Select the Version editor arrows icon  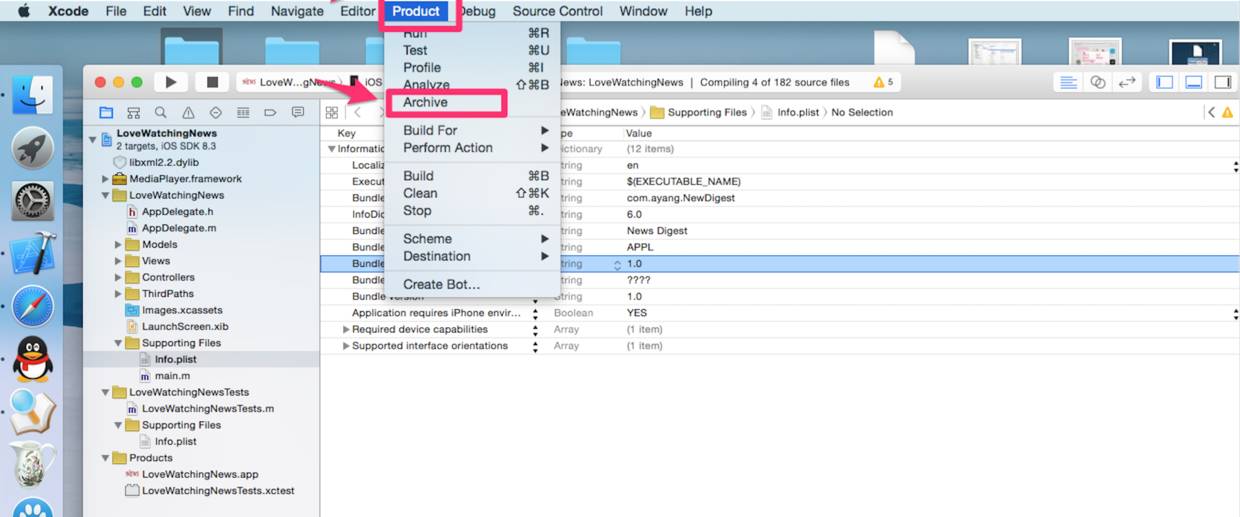click(1127, 82)
